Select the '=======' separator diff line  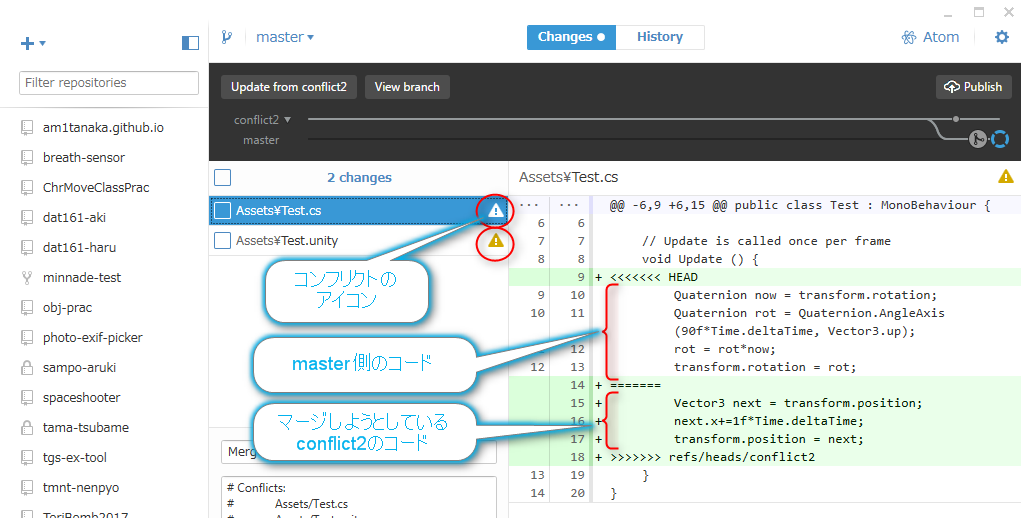[764, 385]
